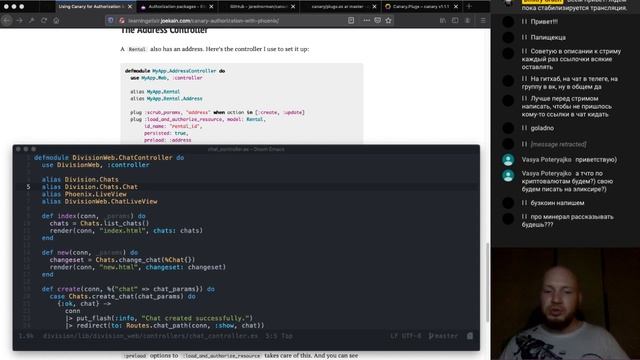Click the redirect Routes.chat_path line
The width and height of the screenshot is (640, 360).
point(165,325)
